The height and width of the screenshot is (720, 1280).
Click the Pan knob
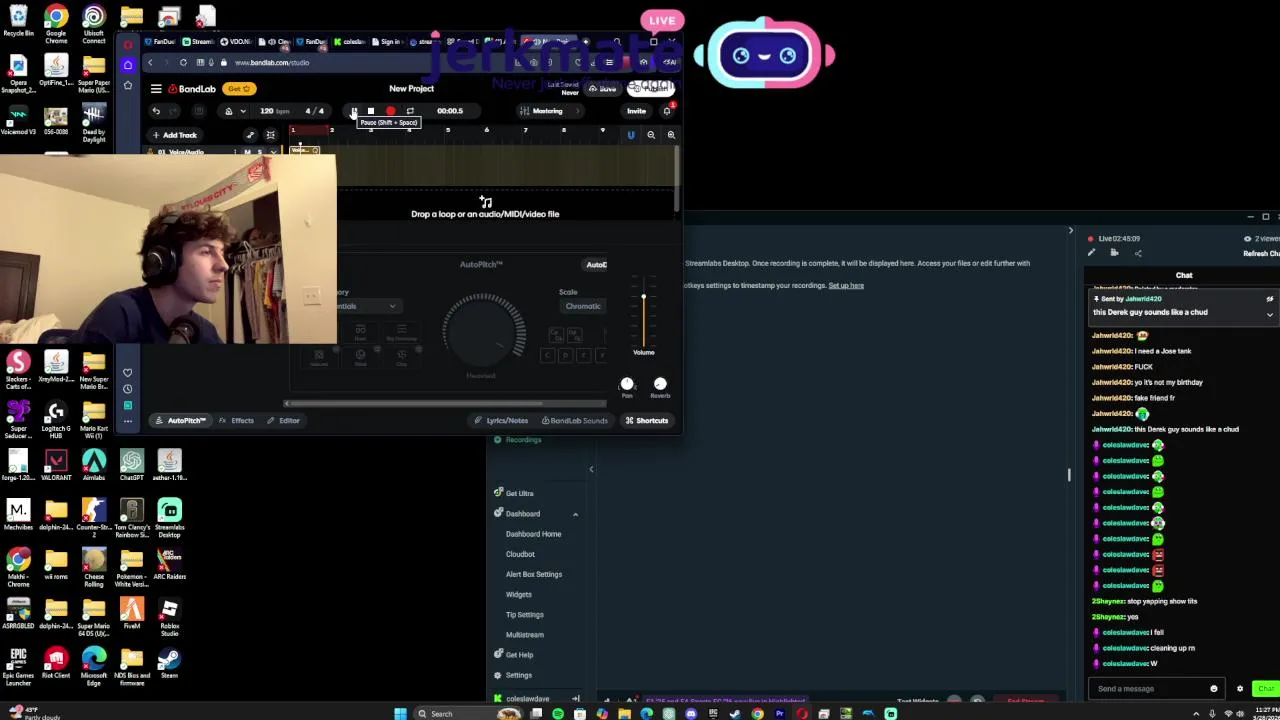[627, 384]
